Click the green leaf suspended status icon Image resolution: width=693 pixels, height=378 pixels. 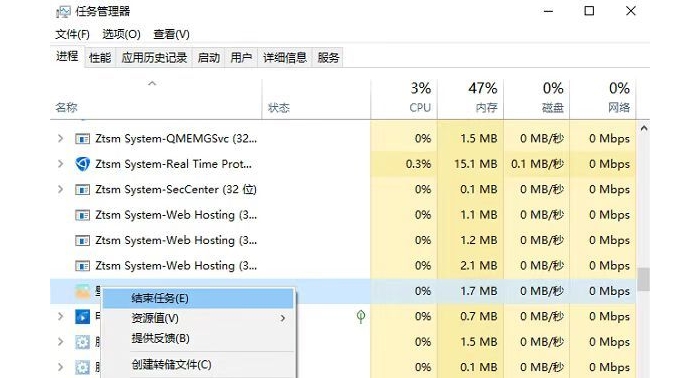pos(361,317)
